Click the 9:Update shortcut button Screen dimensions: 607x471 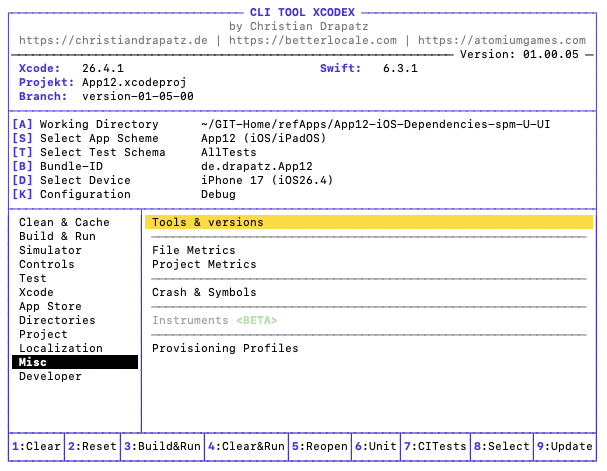pos(565,446)
